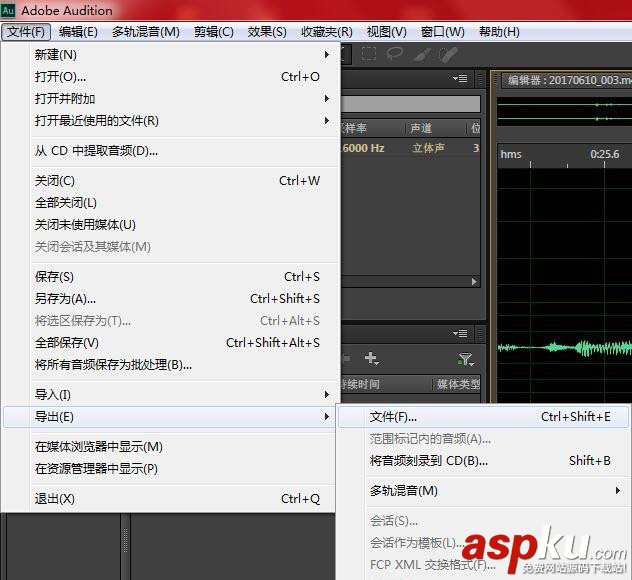Image resolution: width=632 pixels, height=580 pixels.
Task: Click the Adobe Audition Au title icon
Action: 8,10
